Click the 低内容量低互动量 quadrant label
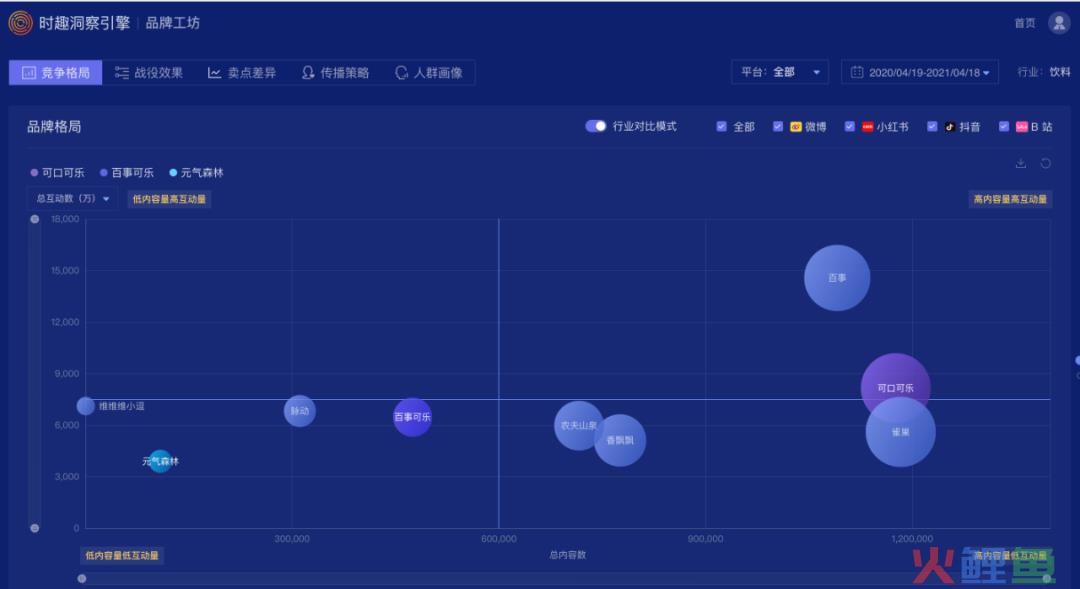 (122, 555)
